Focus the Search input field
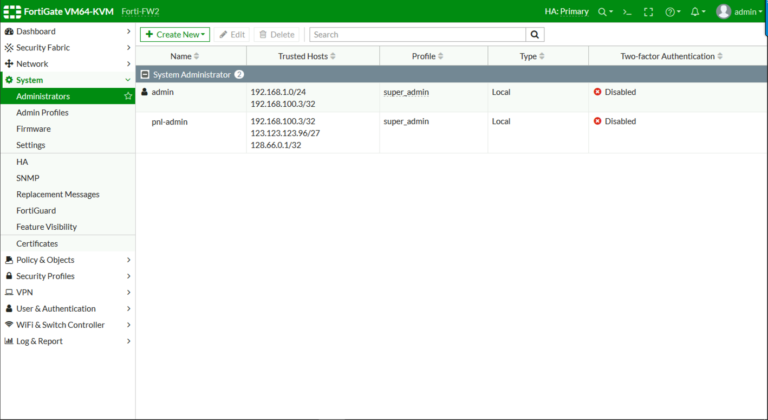The width and height of the screenshot is (768, 420). [x=417, y=34]
